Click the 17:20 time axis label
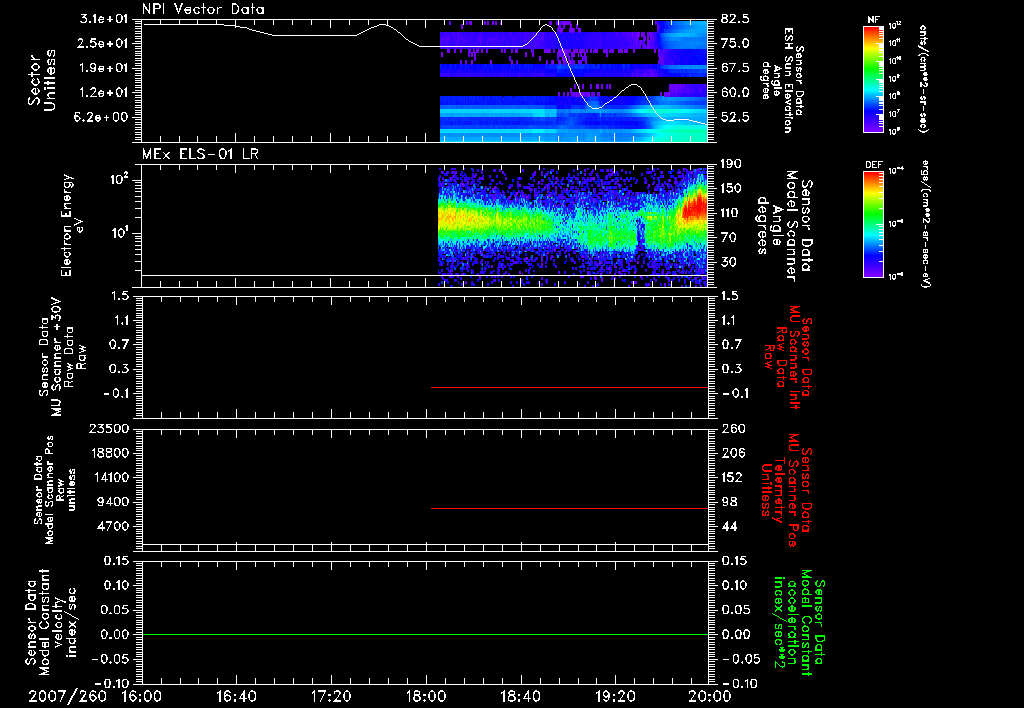The image size is (1024, 708). 331,696
